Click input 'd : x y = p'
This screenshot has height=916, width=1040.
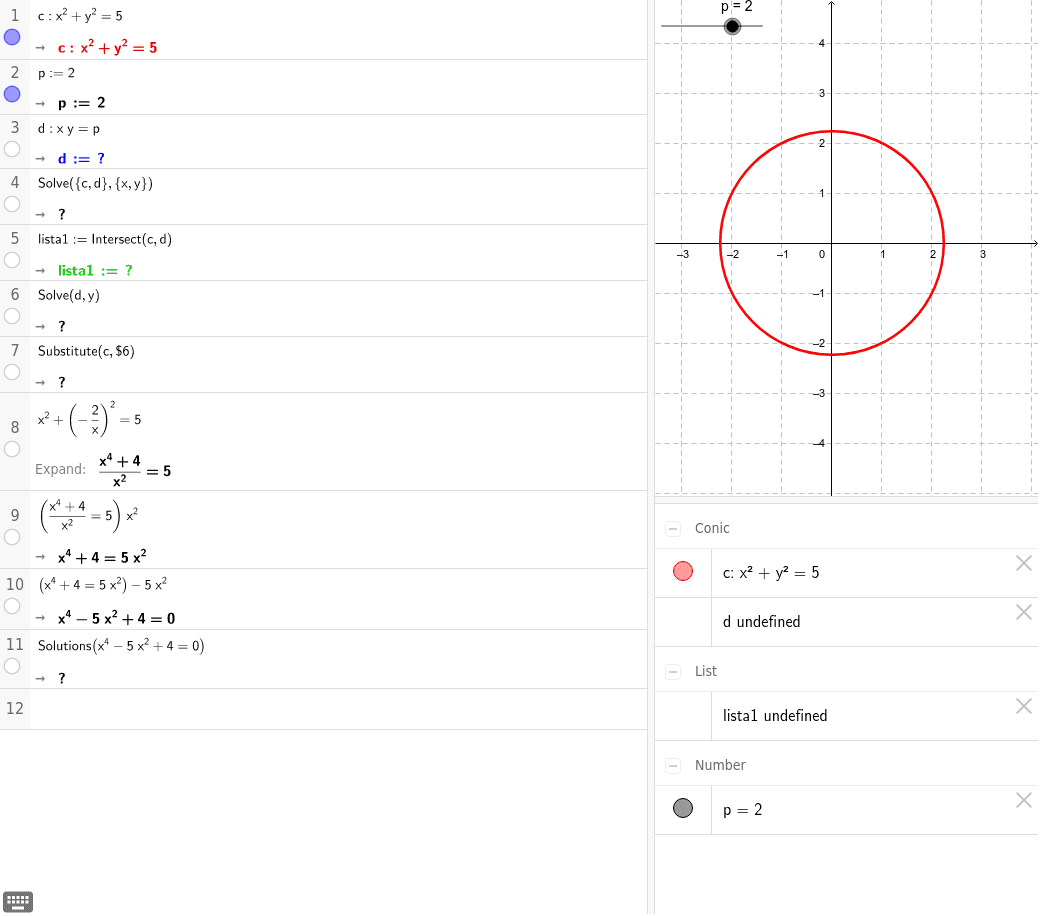pyautogui.click(x=69, y=129)
